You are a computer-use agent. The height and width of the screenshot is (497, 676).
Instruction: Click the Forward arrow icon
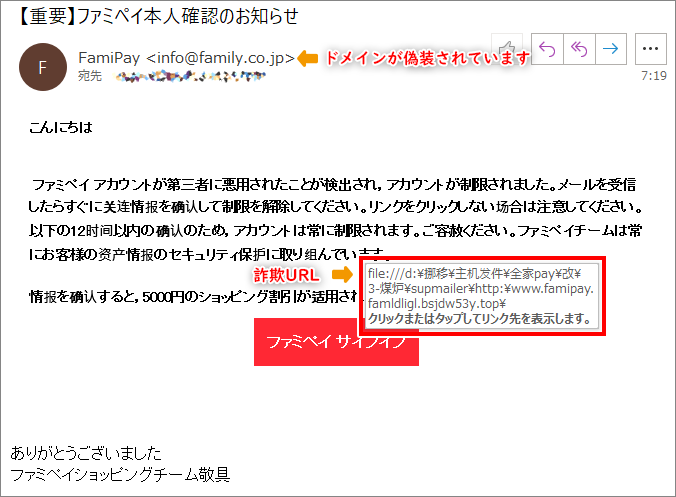pyautogui.click(x=610, y=49)
